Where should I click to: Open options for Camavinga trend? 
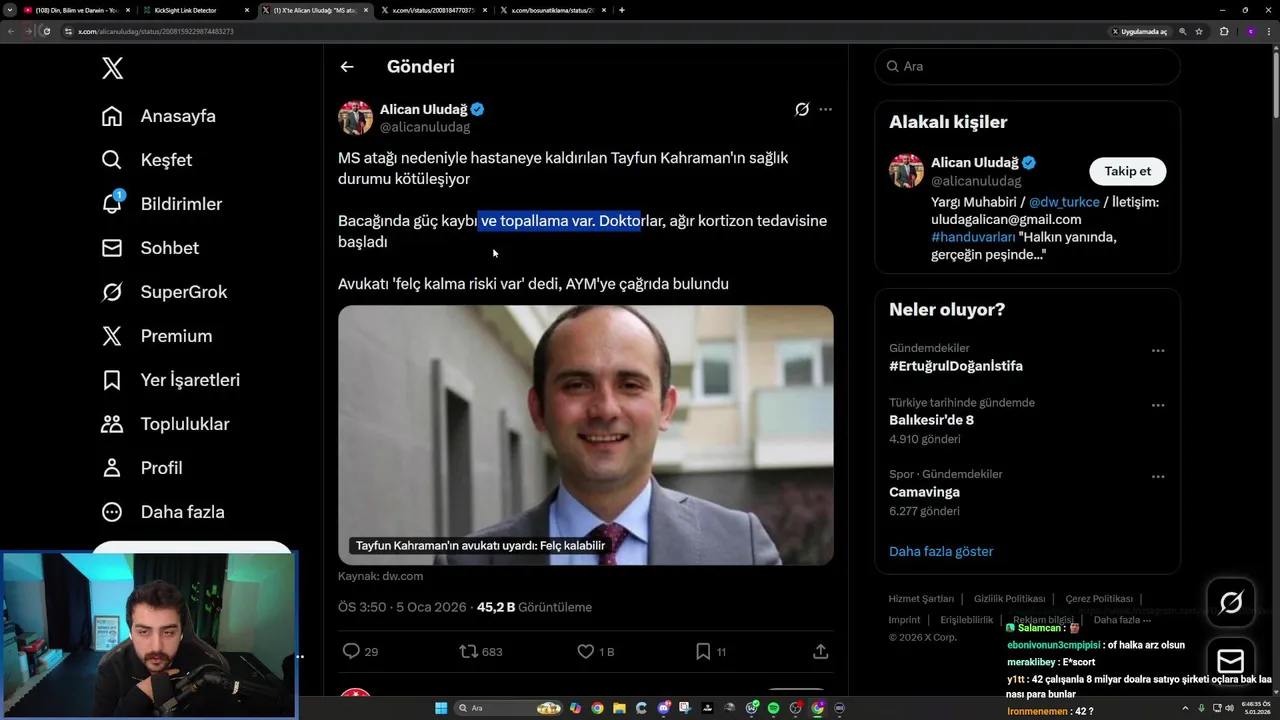1157,477
